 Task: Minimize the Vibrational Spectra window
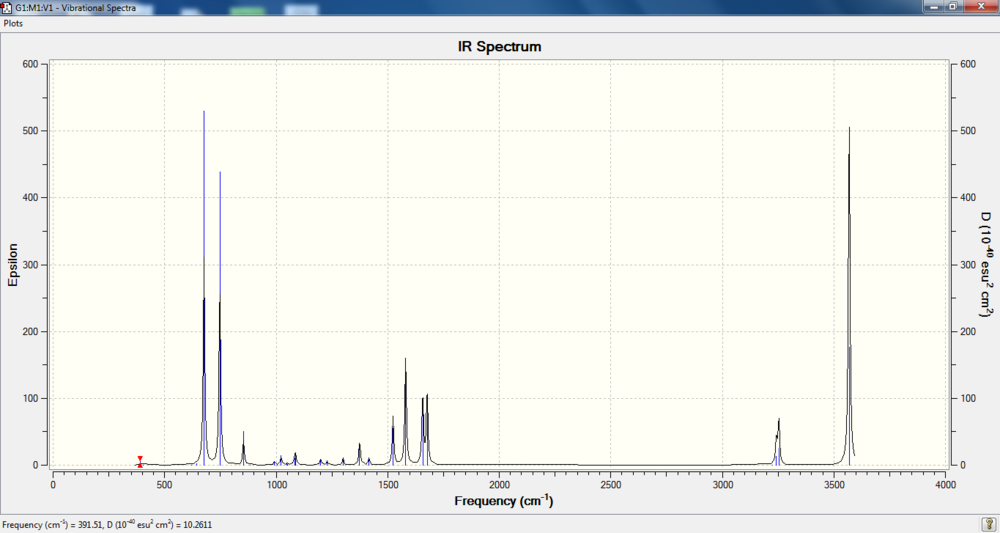[x=936, y=6]
